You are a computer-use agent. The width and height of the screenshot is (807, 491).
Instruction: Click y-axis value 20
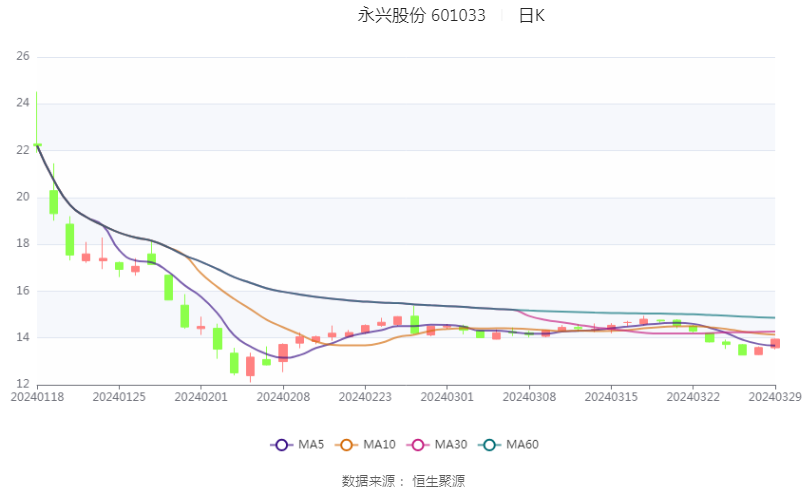tap(23, 197)
